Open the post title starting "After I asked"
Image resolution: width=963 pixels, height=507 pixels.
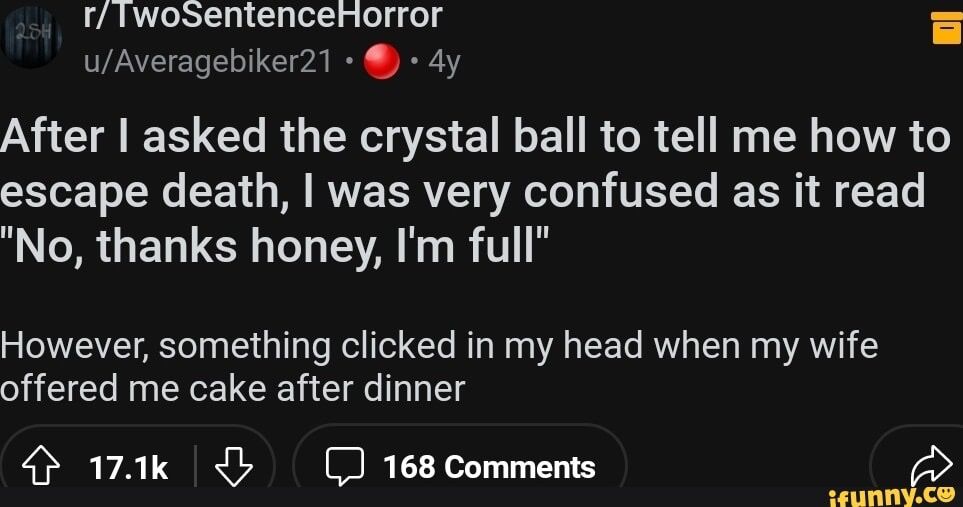coord(474,137)
